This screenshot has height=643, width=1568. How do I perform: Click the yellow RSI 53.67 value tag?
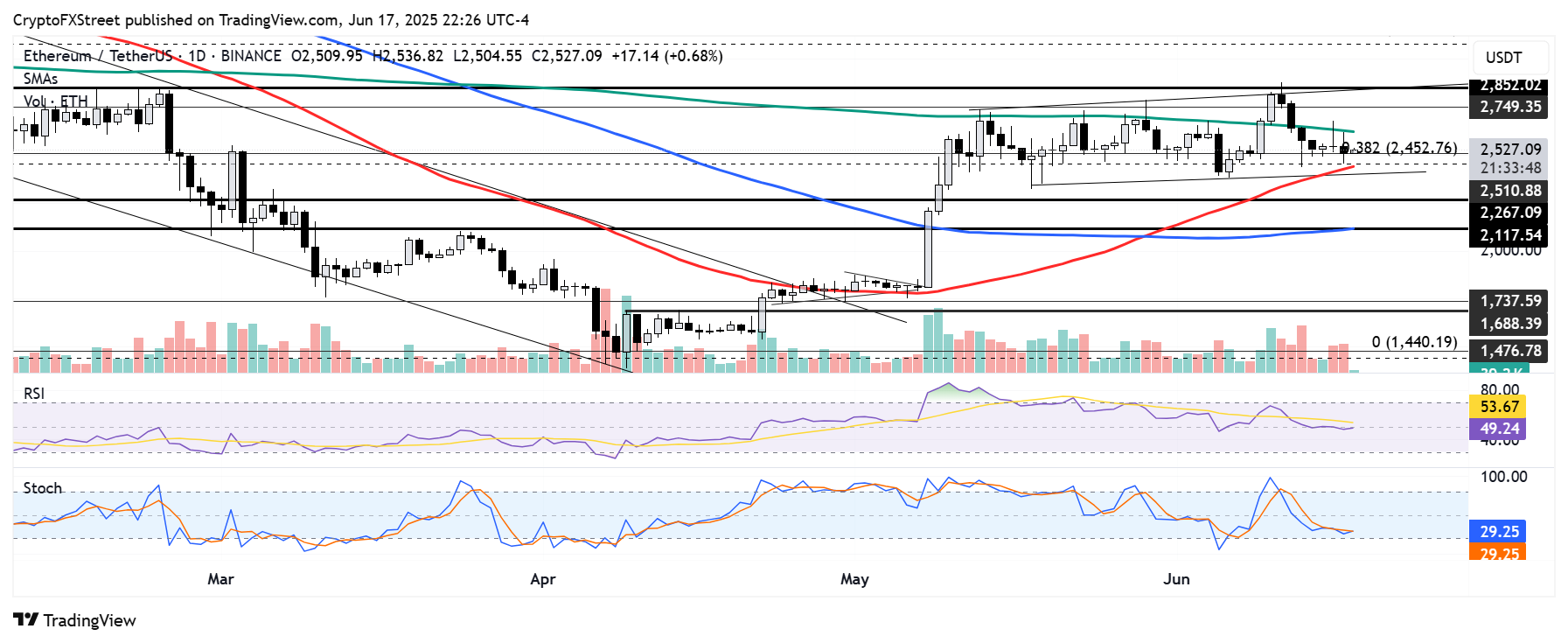(x=1499, y=407)
